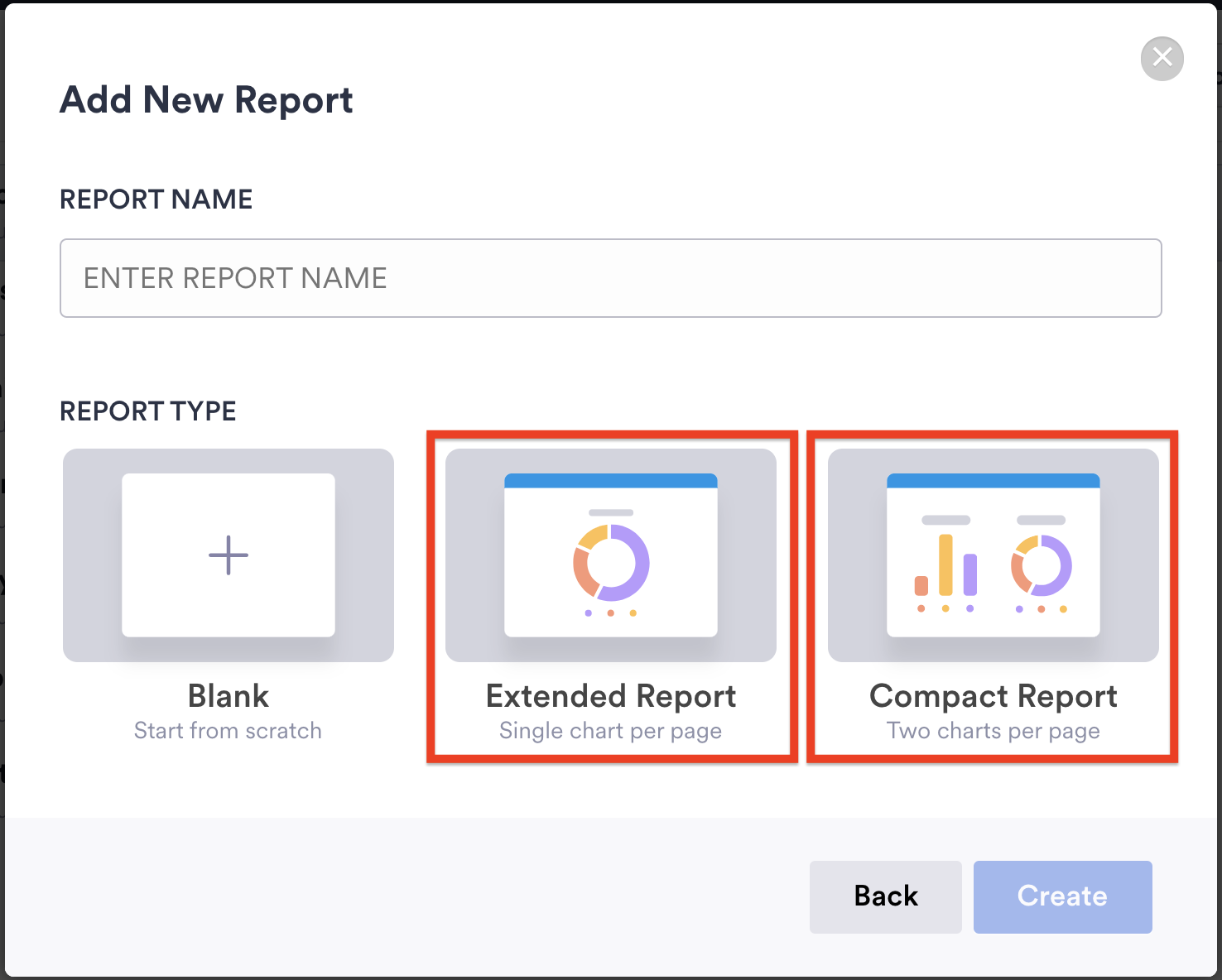Click the "Start from scratch" caption

coord(228,731)
